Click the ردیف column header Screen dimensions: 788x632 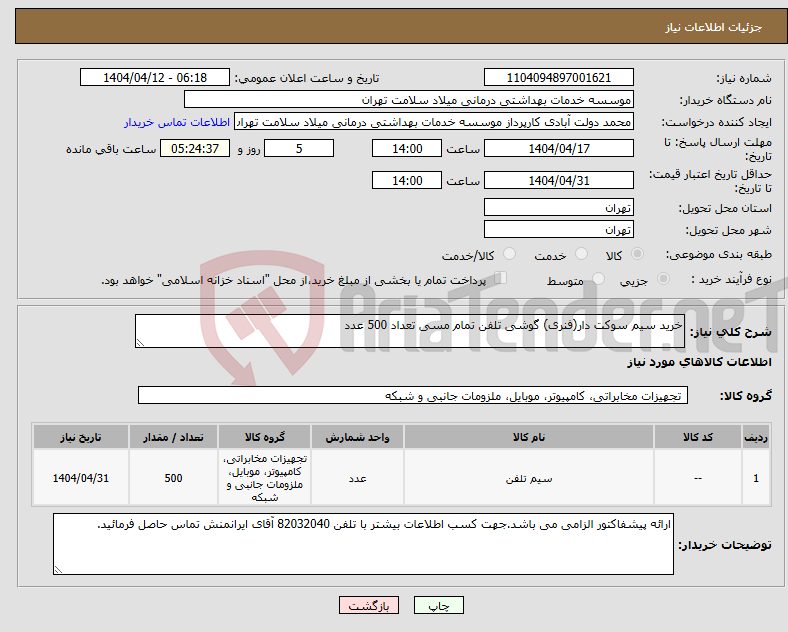point(756,437)
